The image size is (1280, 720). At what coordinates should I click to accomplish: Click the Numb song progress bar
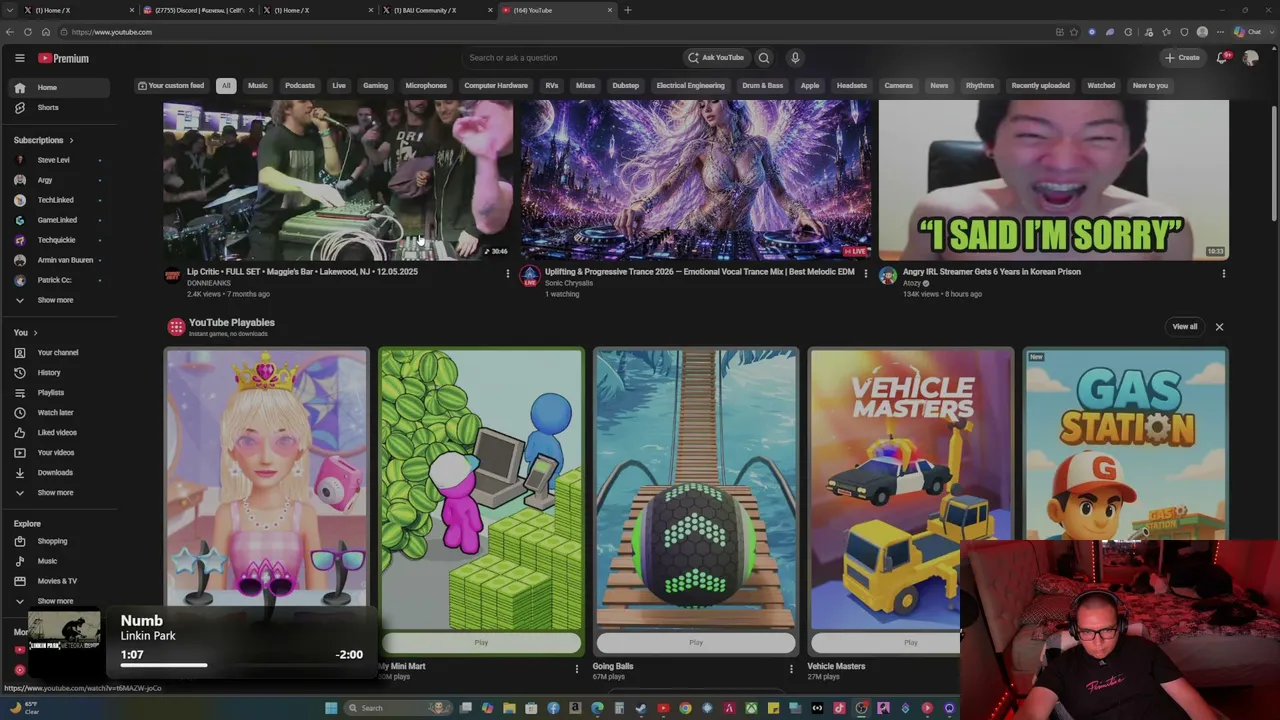click(x=241, y=665)
